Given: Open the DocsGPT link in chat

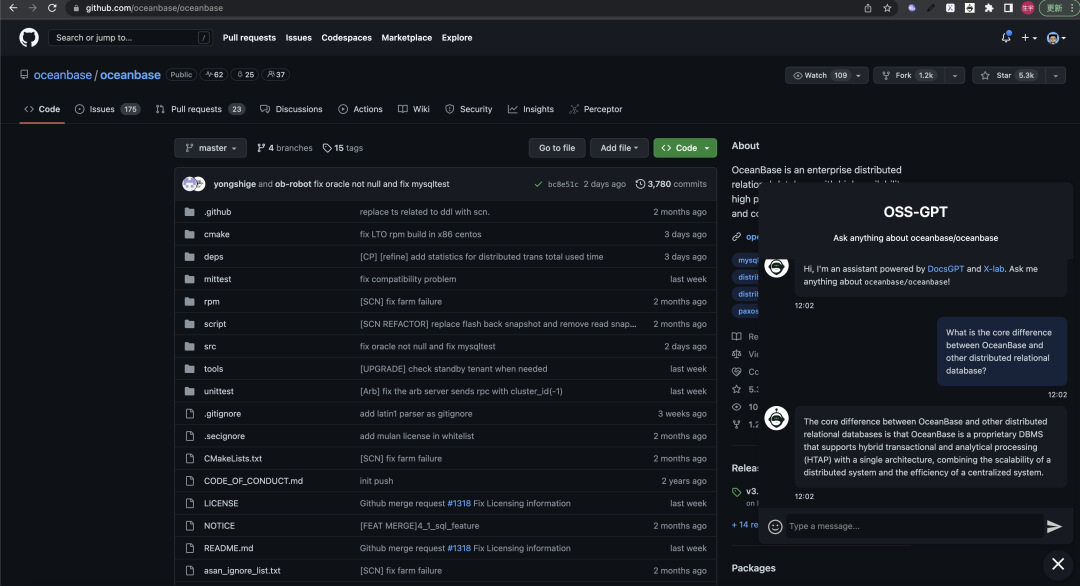Looking at the screenshot, I should click(x=945, y=269).
